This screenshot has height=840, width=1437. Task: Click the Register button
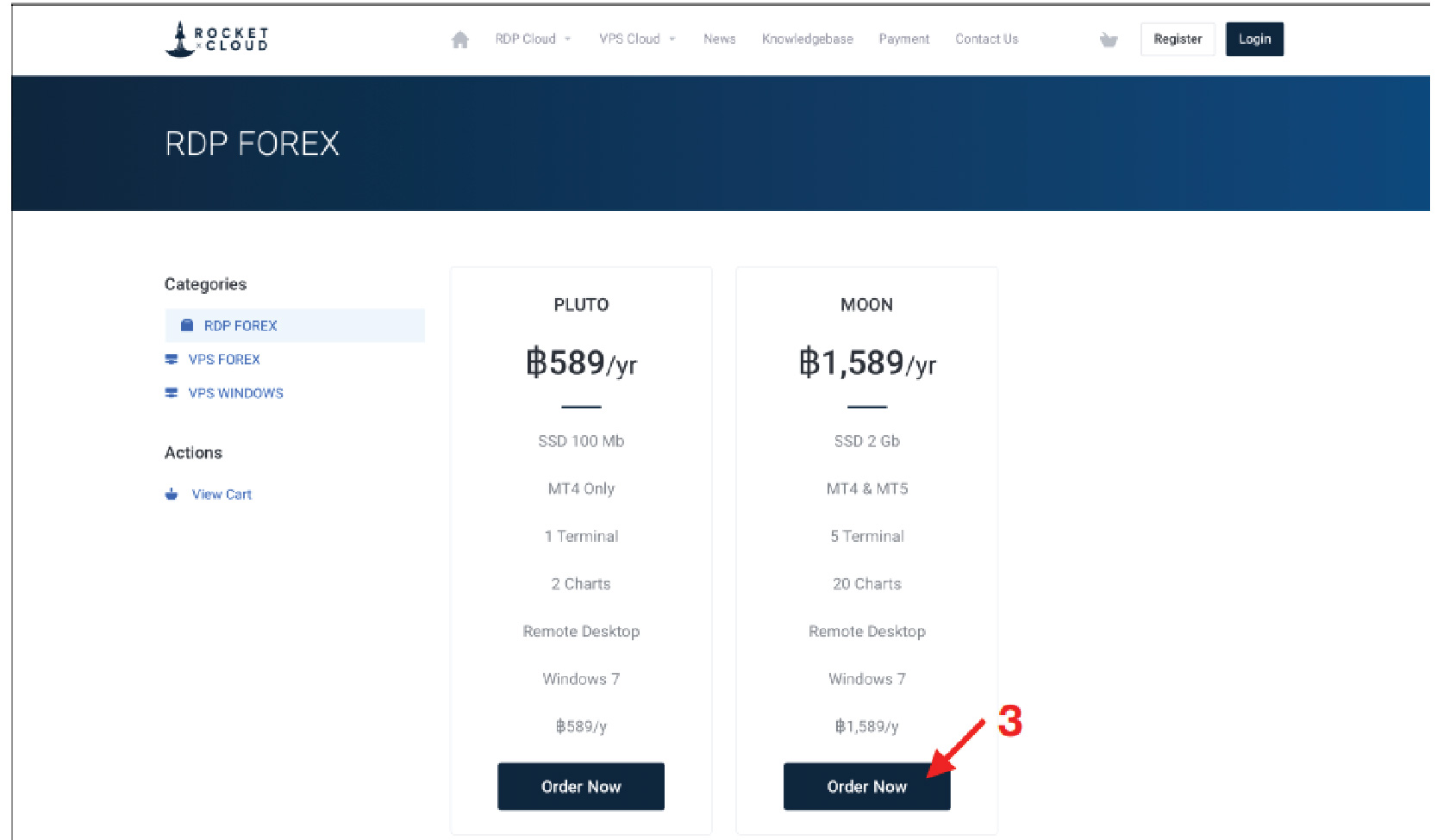pyautogui.click(x=1178, y=40)
